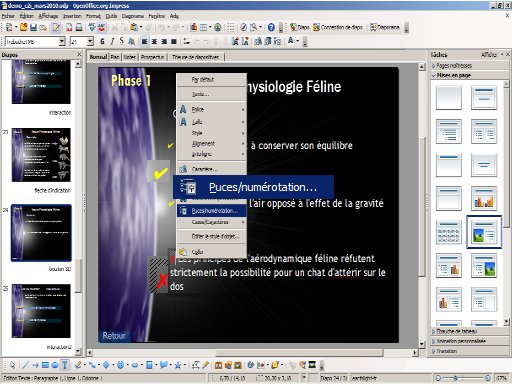The height and width of the screenshot is (384, 512).
Task: Click Puces/numérotation... context menu entry
Action: pyautogui.click(x=211, y=211)
